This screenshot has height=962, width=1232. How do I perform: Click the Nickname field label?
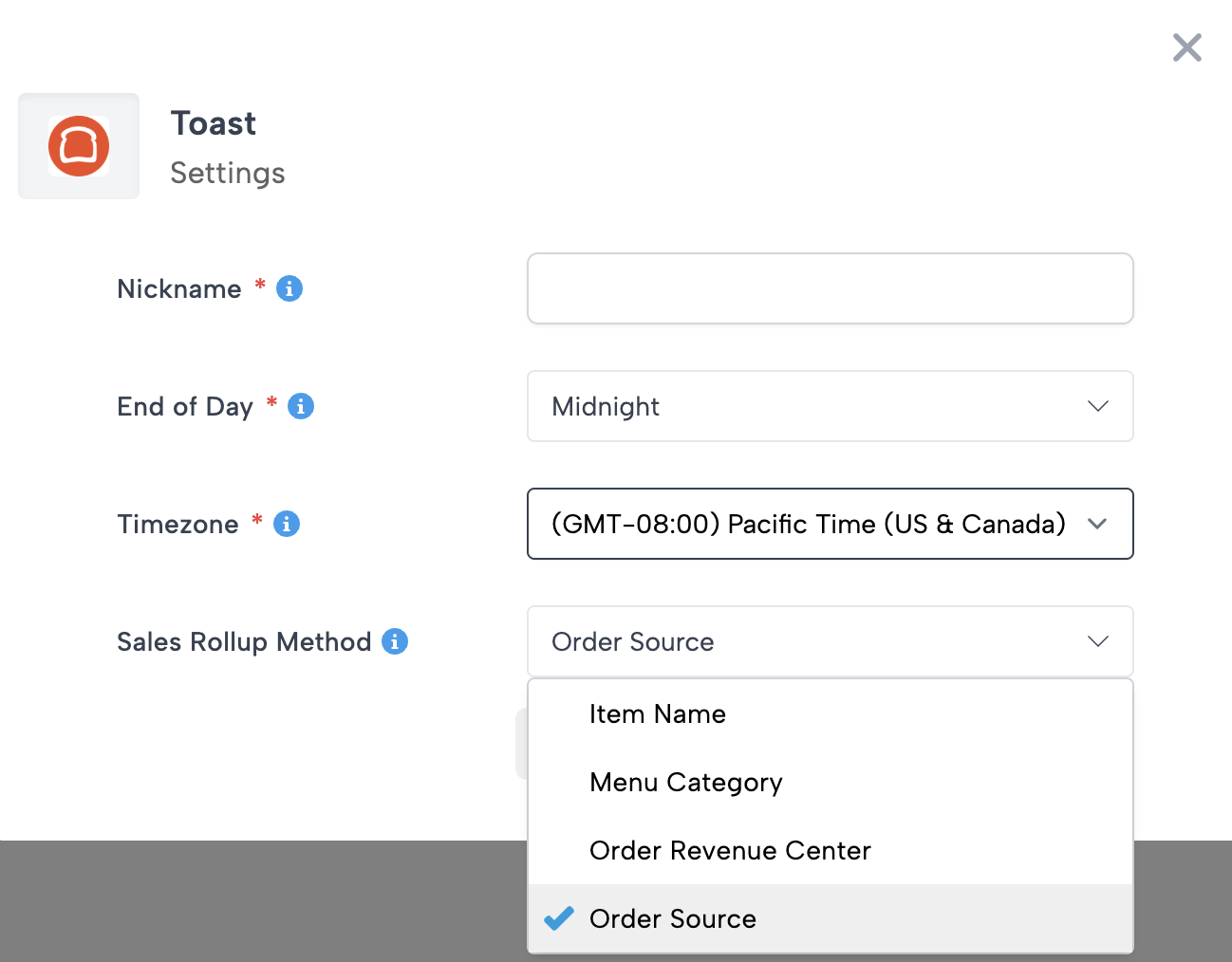[x=179, y=288]
